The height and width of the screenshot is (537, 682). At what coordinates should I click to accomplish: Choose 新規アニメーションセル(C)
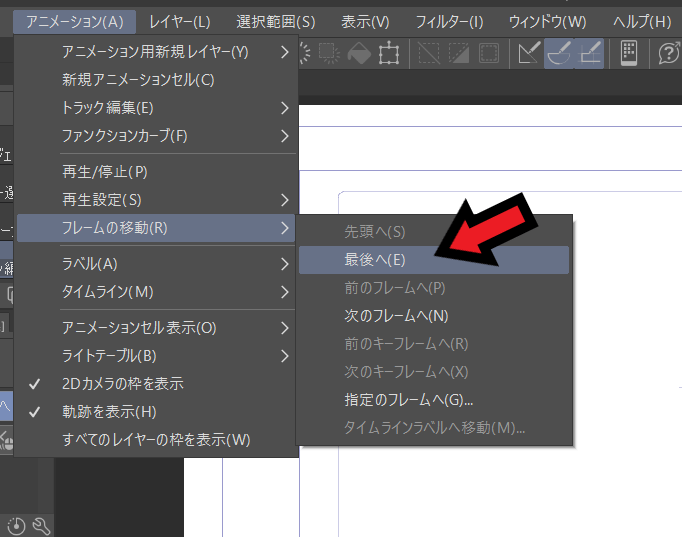(156, 80)
